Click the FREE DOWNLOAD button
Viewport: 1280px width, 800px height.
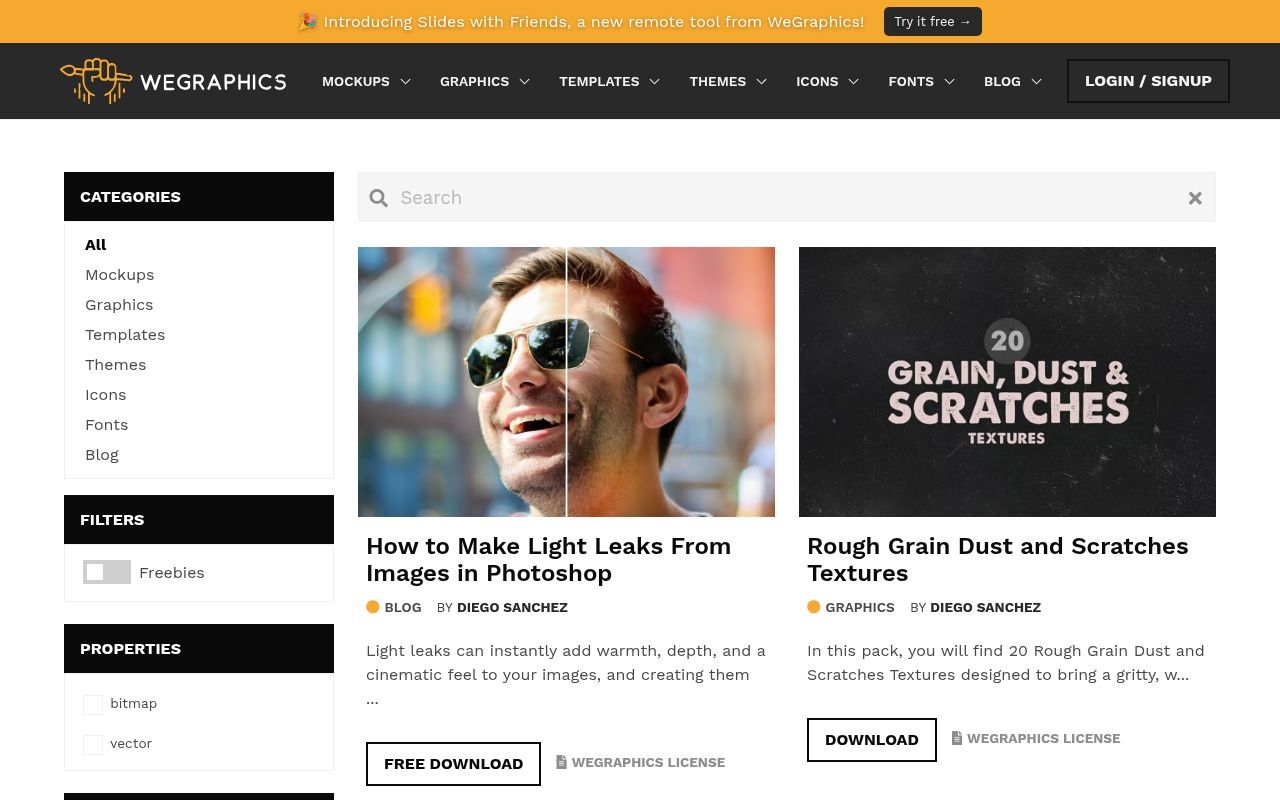tap(453, 764)
